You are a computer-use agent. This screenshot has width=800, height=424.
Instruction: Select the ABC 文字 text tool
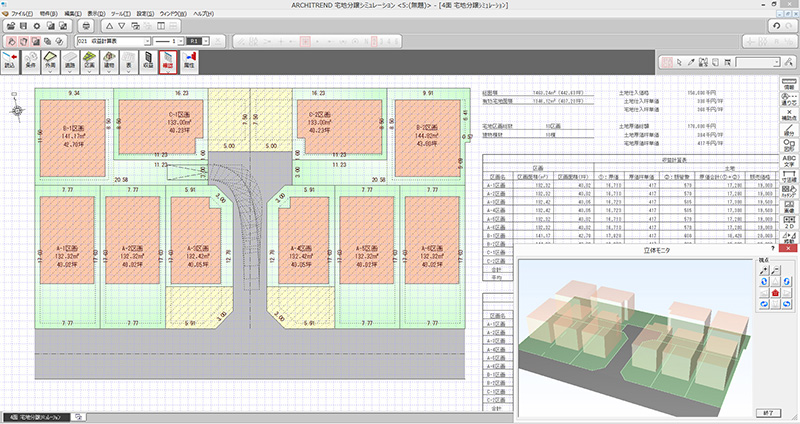click(x=789, y=161)
